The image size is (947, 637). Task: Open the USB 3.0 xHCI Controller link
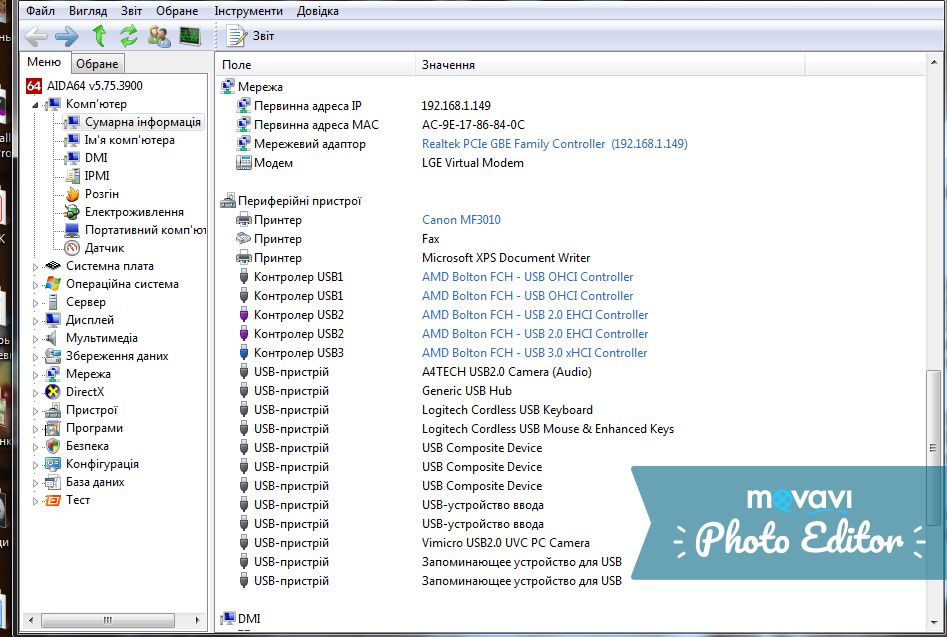(534, 353)
